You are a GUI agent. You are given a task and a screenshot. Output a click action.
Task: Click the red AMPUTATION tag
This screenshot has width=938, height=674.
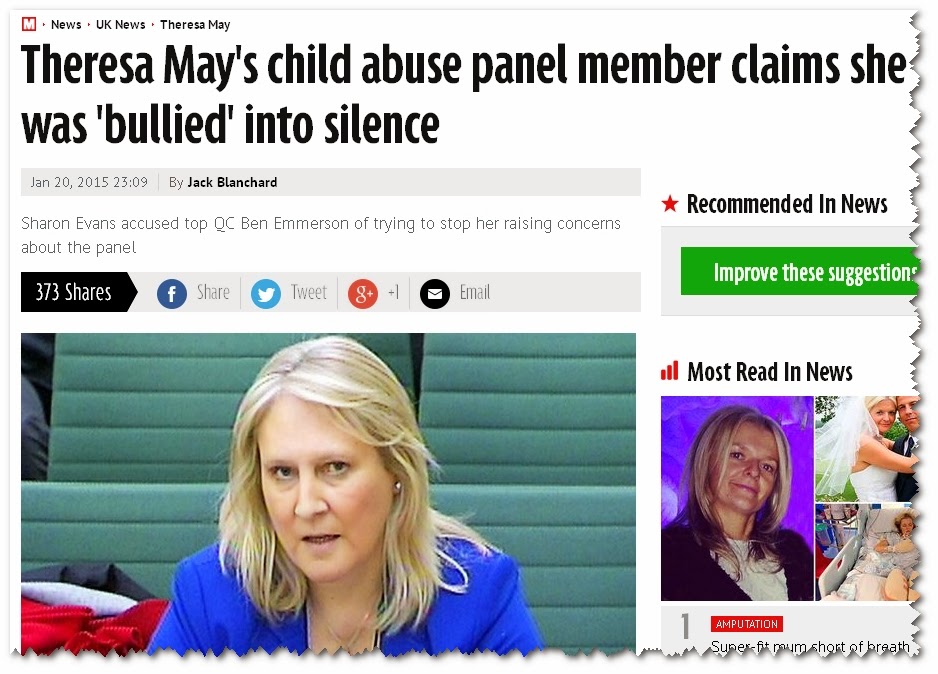pyautogui.click(x=747, y=624)
